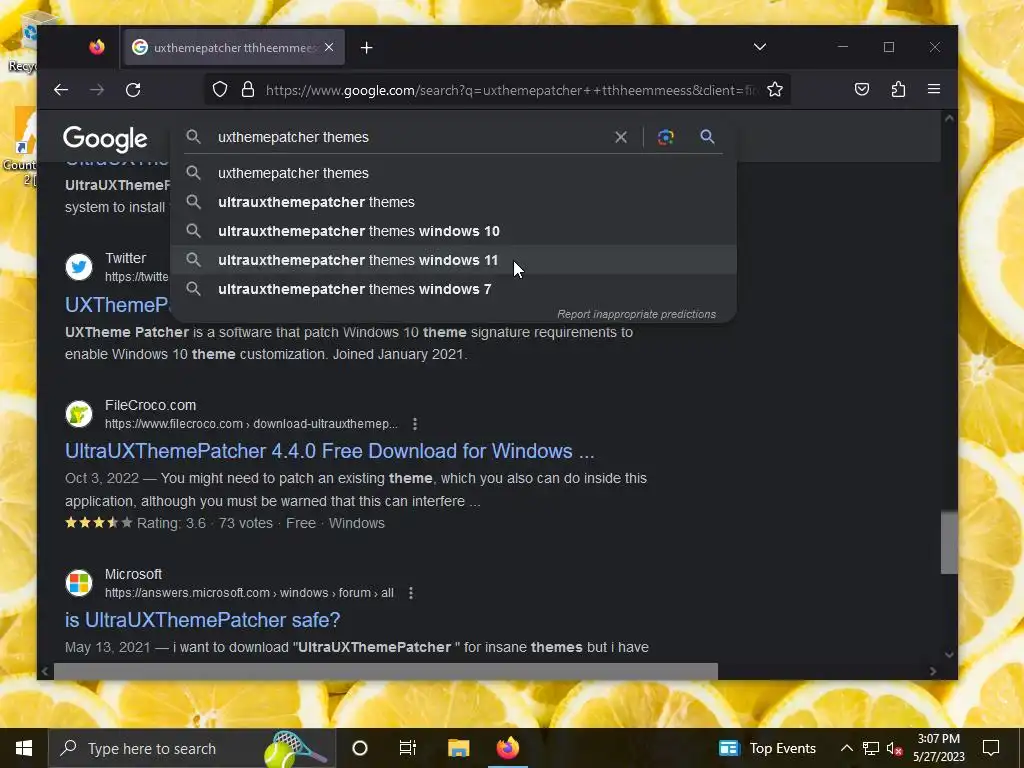Image resolution: width=1024 pixels, height=768 pixels.
Task: Click the pinned Firefox tab icon
Action: [x=97, y=47]
